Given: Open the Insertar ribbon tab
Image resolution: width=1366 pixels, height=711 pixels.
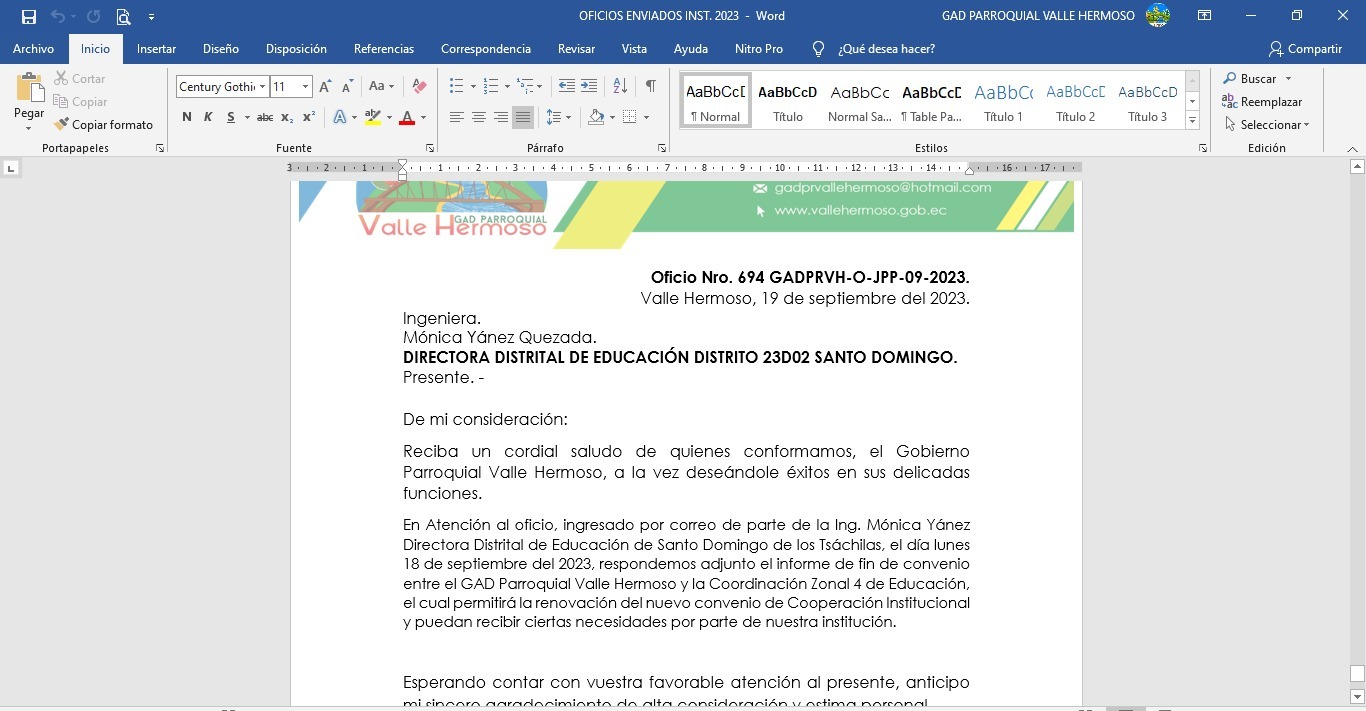Looking at the screenshot, I should pyautogui.click(x=156, y=49).
